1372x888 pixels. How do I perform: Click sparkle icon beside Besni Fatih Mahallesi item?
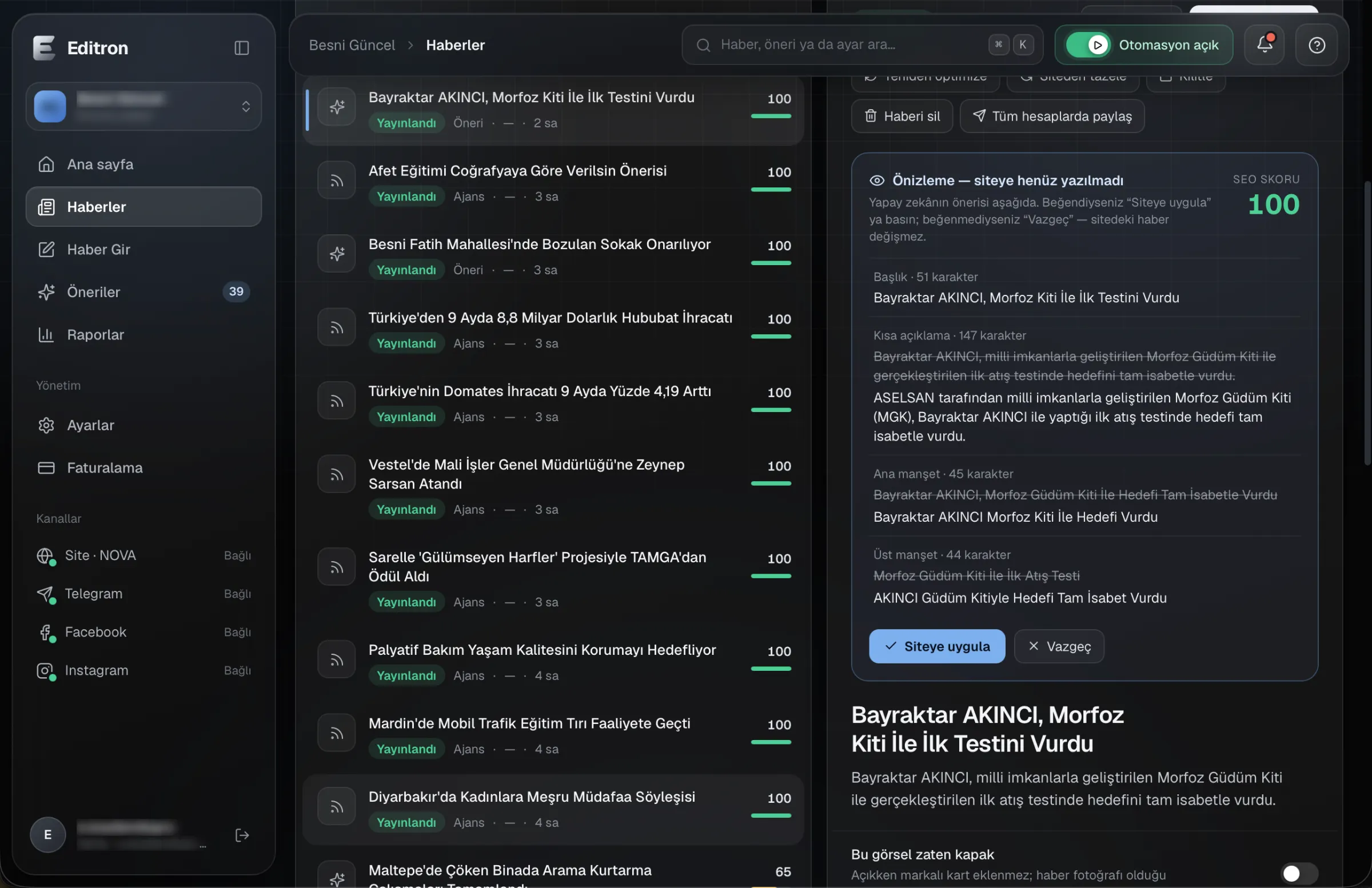pos(337,254)
